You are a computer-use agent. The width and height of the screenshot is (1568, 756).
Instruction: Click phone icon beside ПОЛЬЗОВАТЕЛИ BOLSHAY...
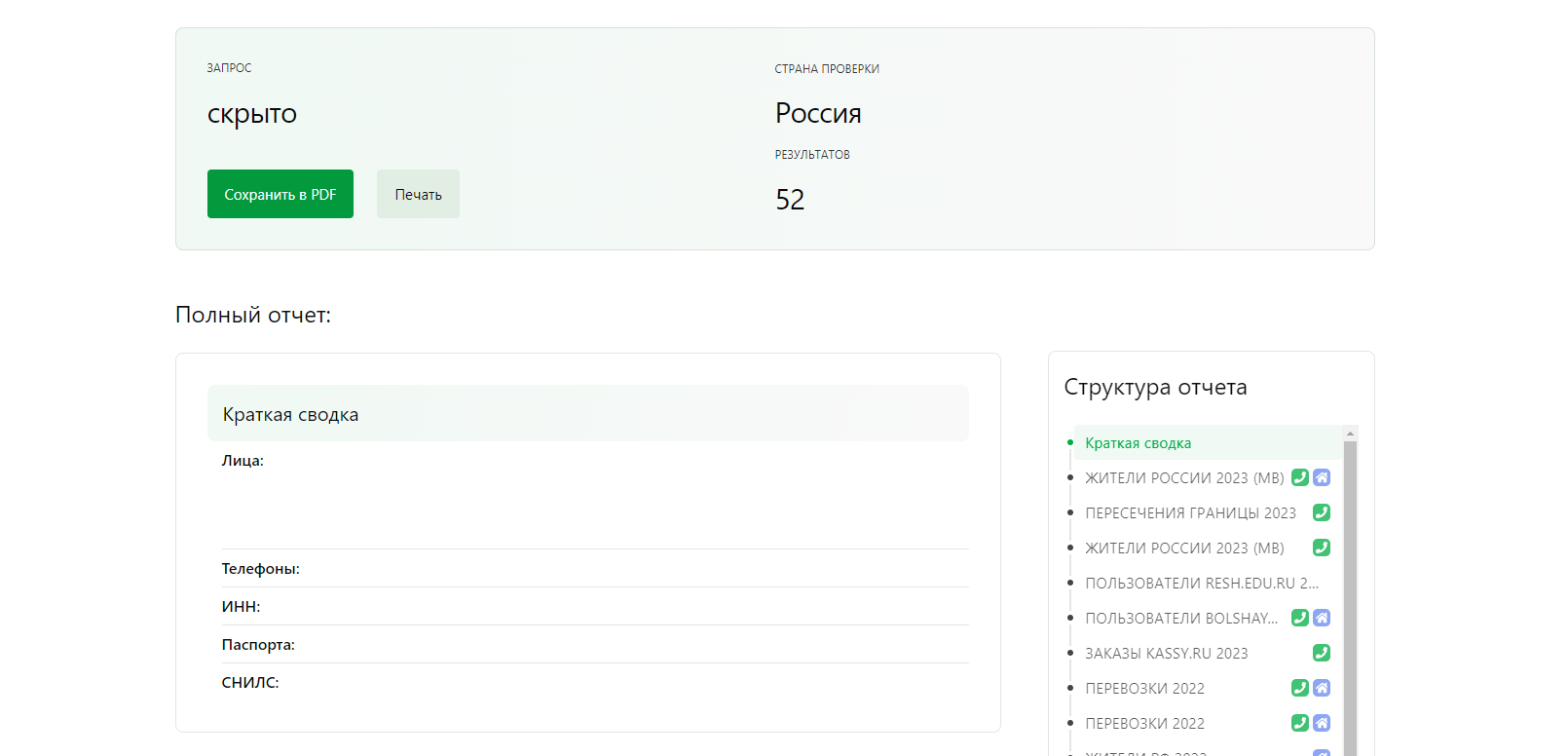point(1300,618)
